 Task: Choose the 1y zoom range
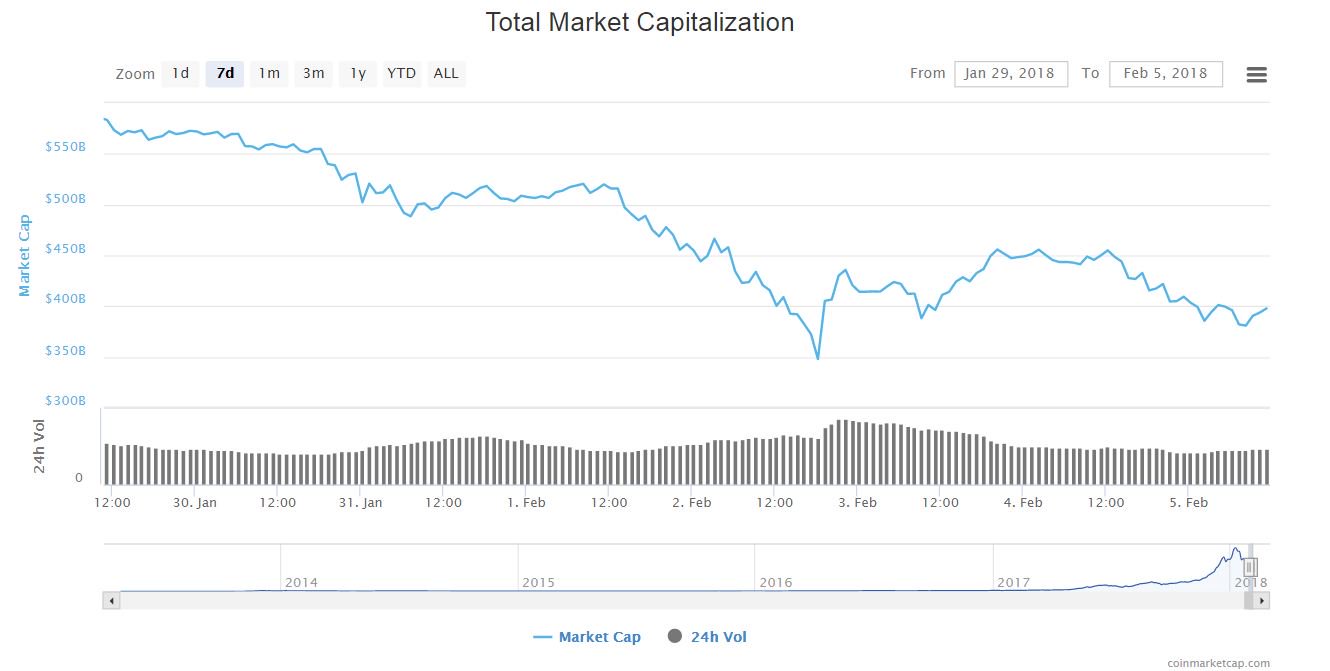click(356, 73)
